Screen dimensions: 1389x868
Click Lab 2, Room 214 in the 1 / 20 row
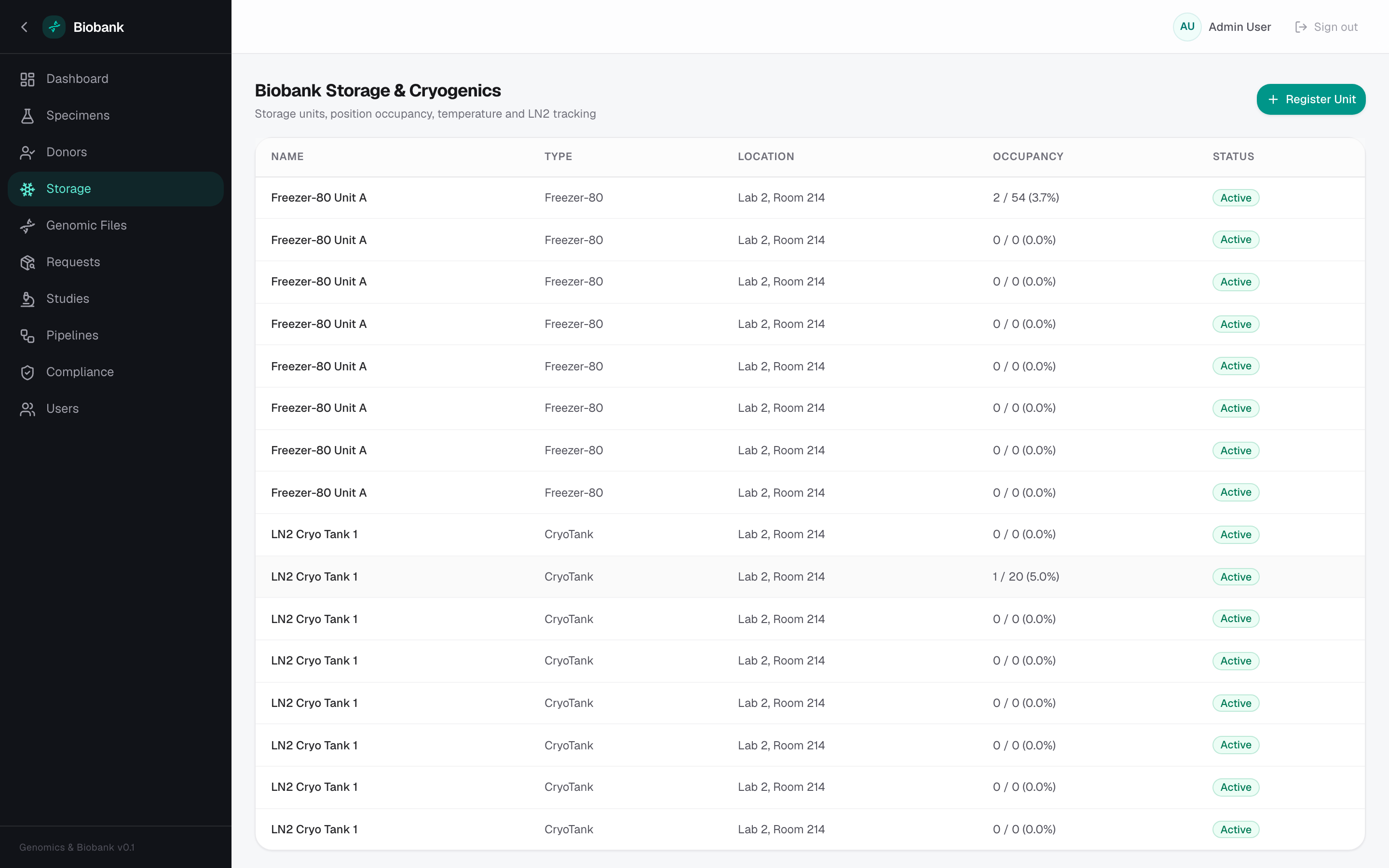coord(781,577)
